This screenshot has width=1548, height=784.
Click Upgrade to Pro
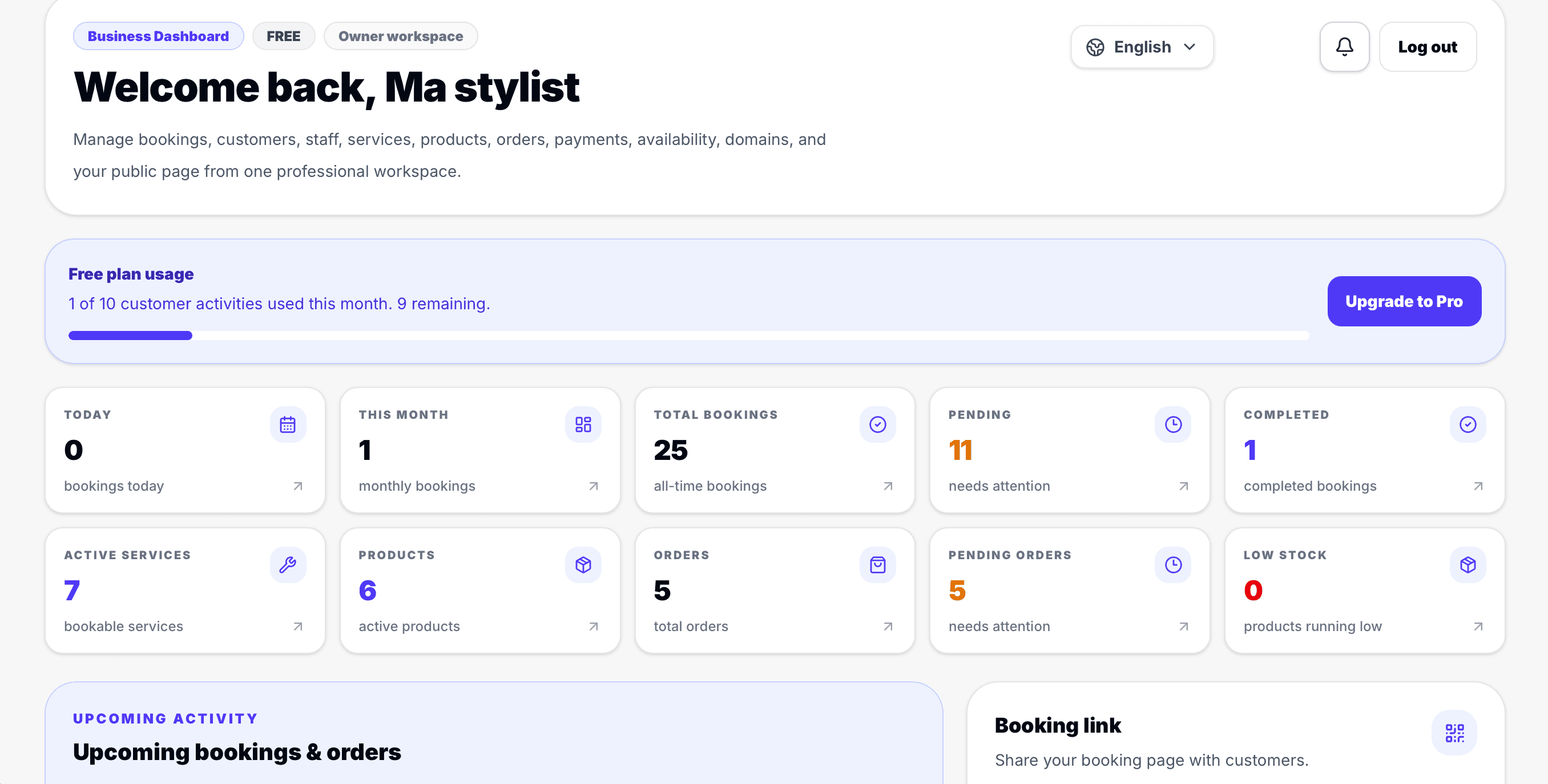pyautogui.click(x=1404, y=301)
